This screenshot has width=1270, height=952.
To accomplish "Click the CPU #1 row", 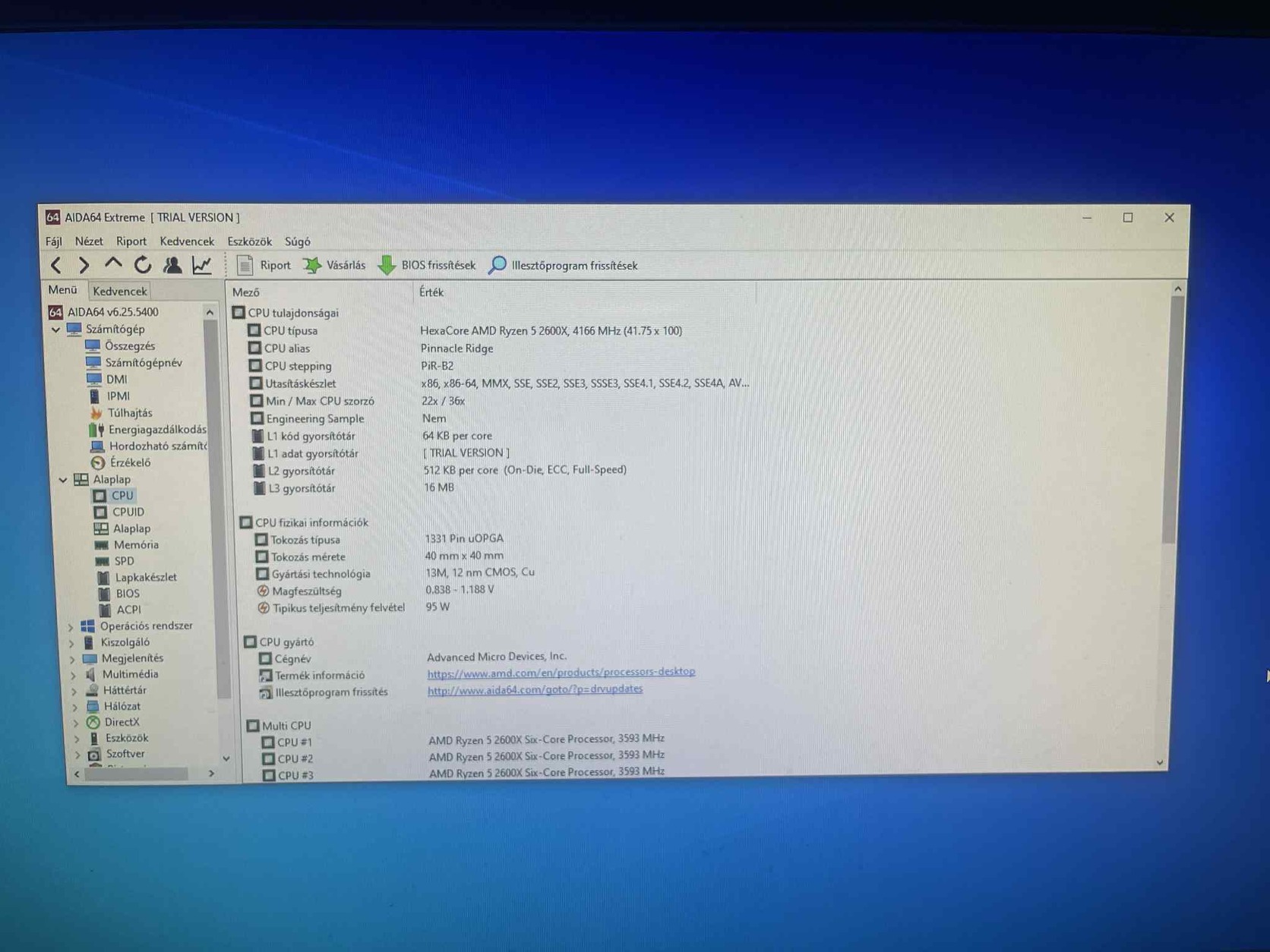I will click(x=463, y=741).
